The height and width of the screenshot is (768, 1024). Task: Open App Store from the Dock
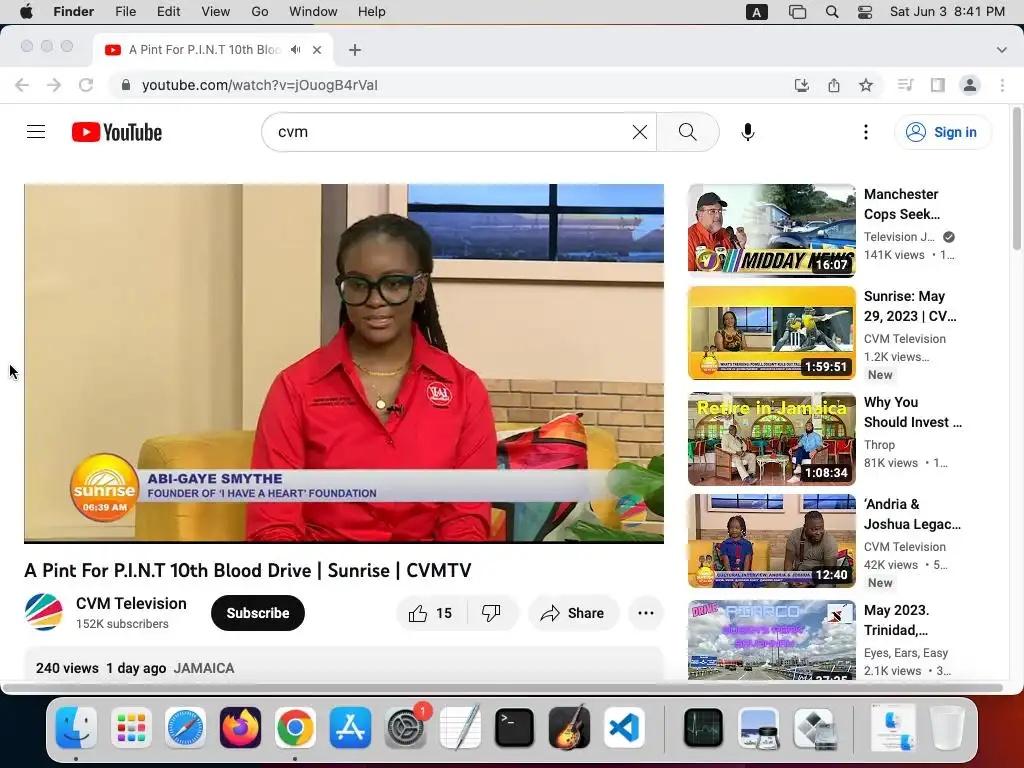tap(350, 728)
